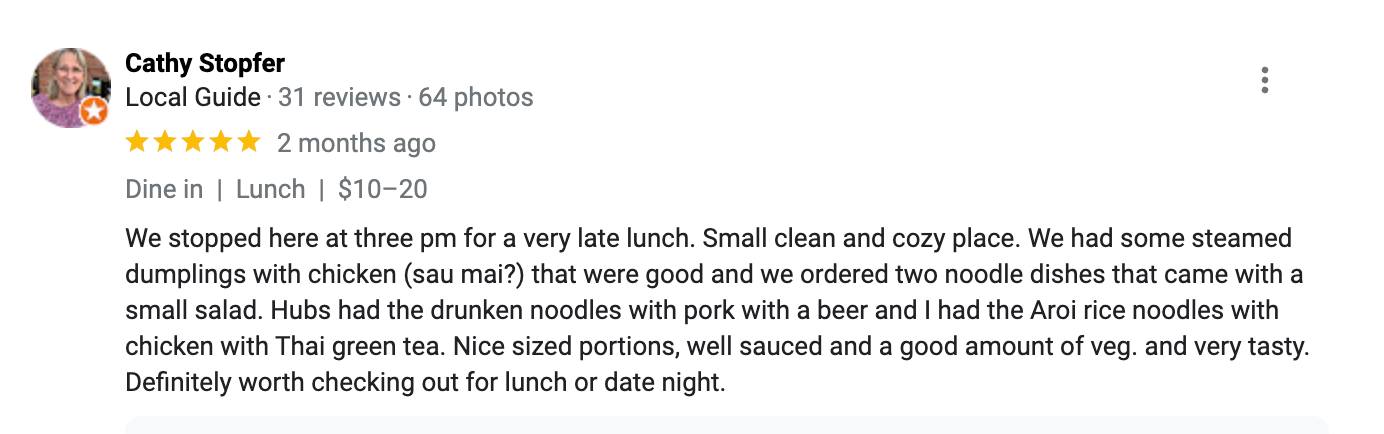Click the fourth yellow rating star
This screenshot has width=1384, height=434.
221,142
